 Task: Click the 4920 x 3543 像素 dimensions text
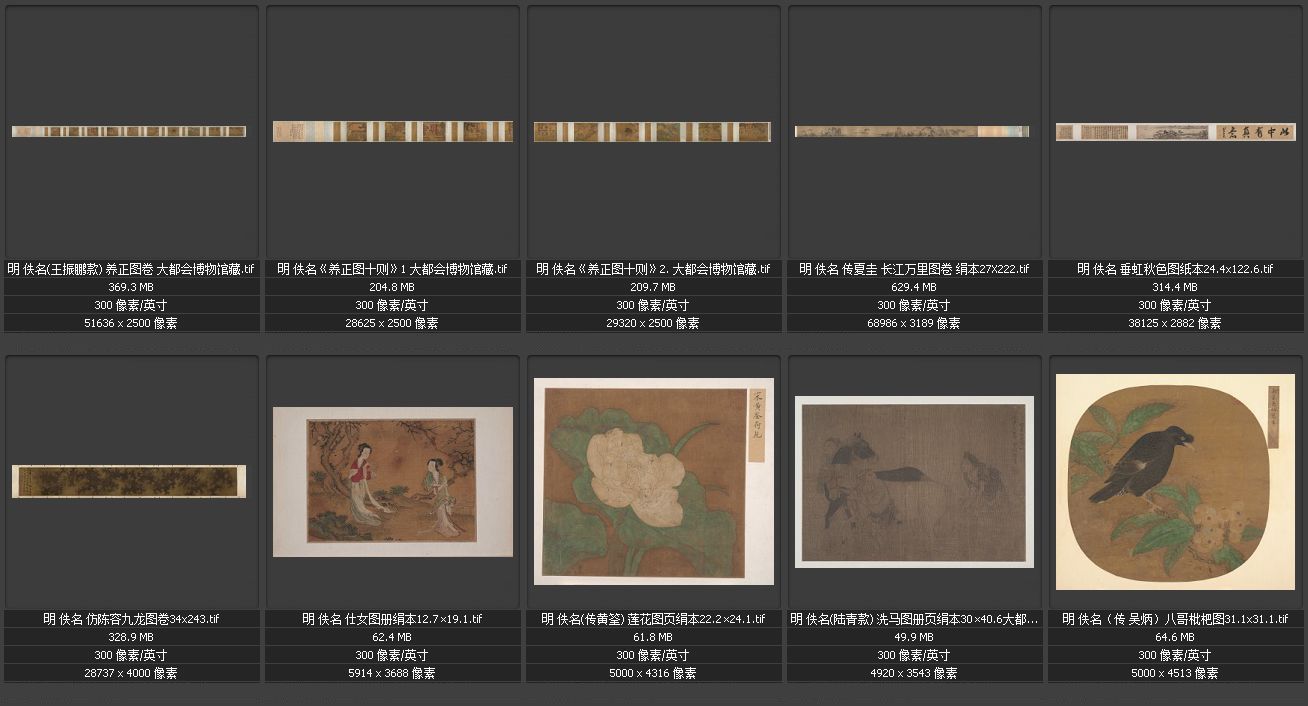click(x=914, y=673)
